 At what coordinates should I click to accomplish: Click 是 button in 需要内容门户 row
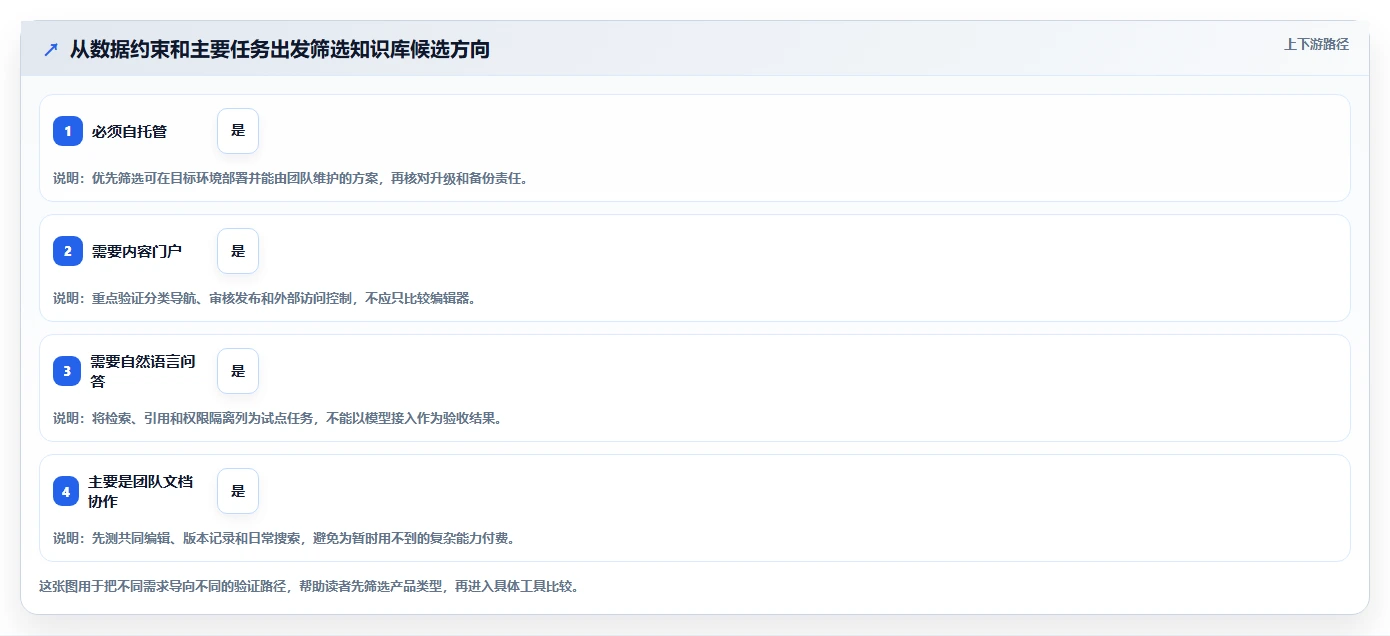pyautogui.click(x=238, y=251)
